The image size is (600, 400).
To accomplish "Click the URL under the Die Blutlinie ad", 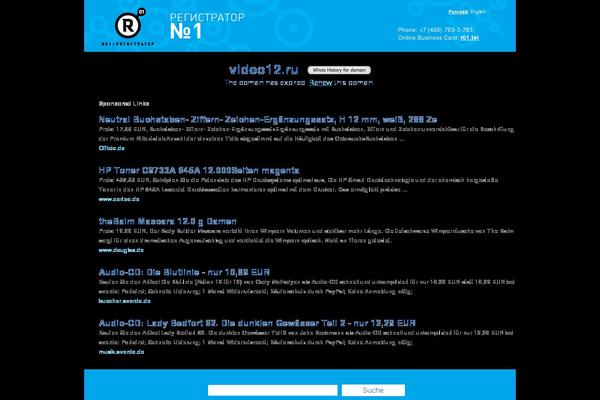I will coord(124,301).
